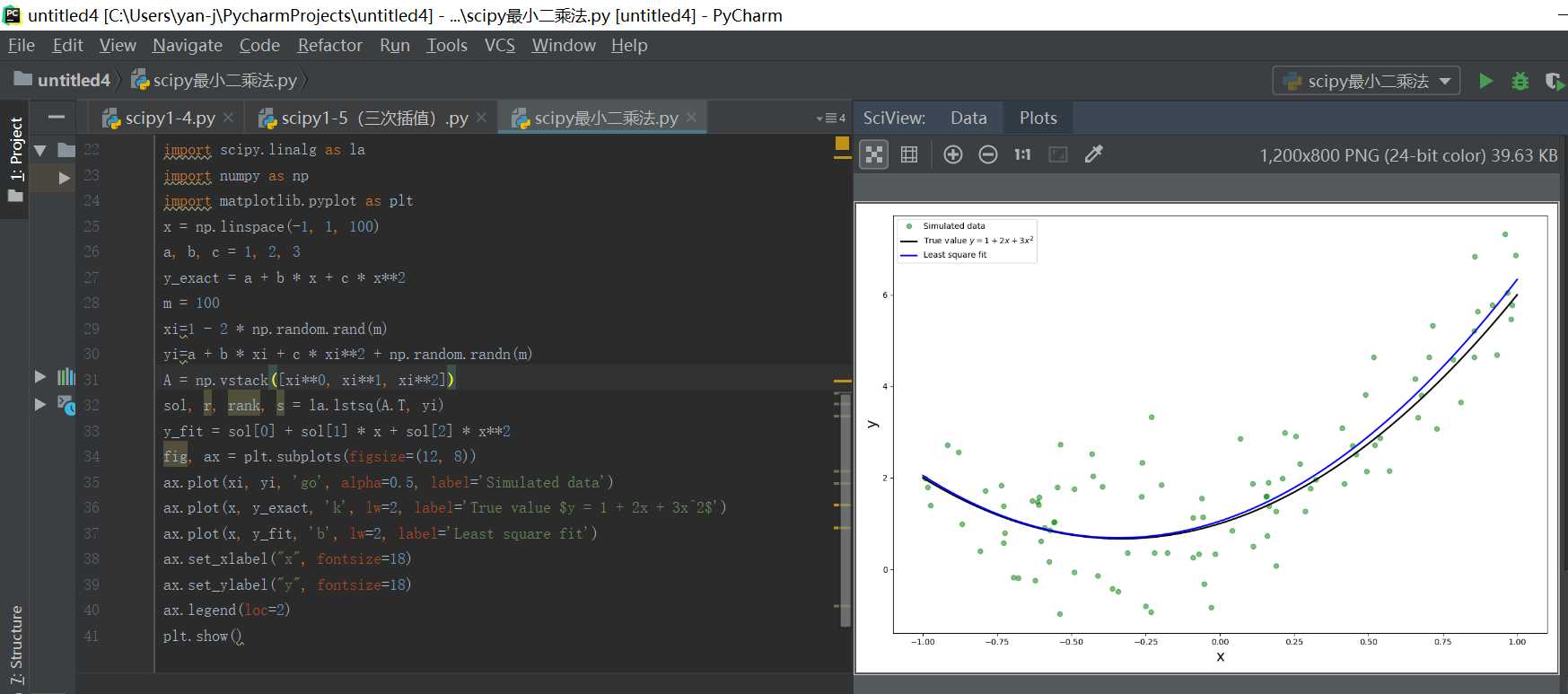Open the Help menu
The width and height of the screenshot is (1568, 694).
click(629, 45)
